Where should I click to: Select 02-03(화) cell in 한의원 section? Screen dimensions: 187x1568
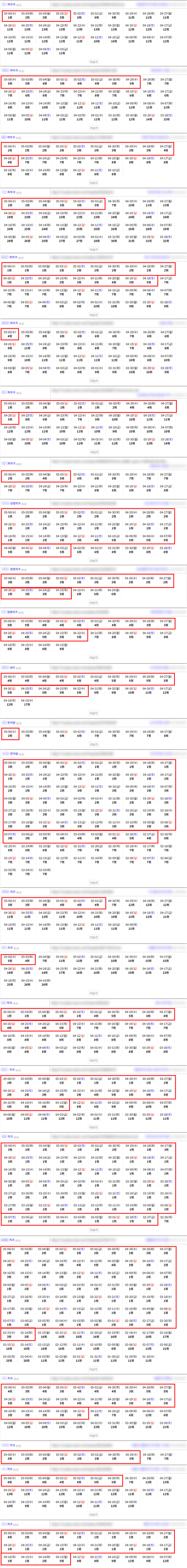45,872
